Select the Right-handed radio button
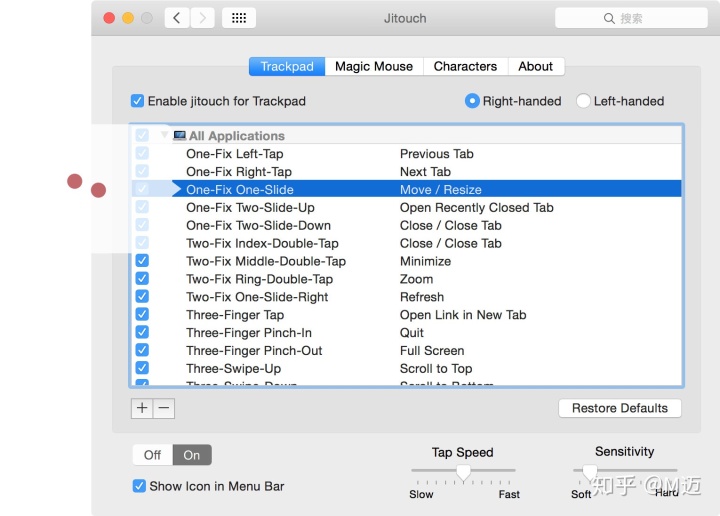This screenshot has height=516, width=720. pyautogui.click(x=472, y=101)
